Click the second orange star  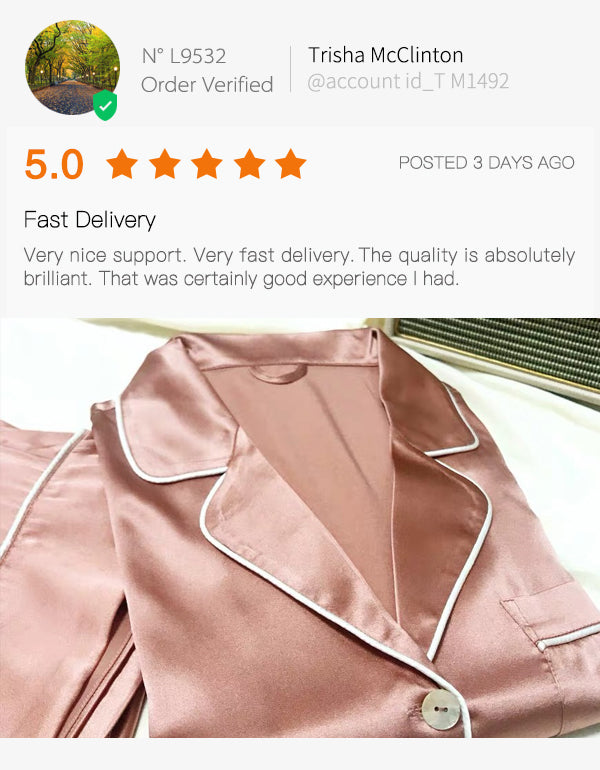pos(164,164)
